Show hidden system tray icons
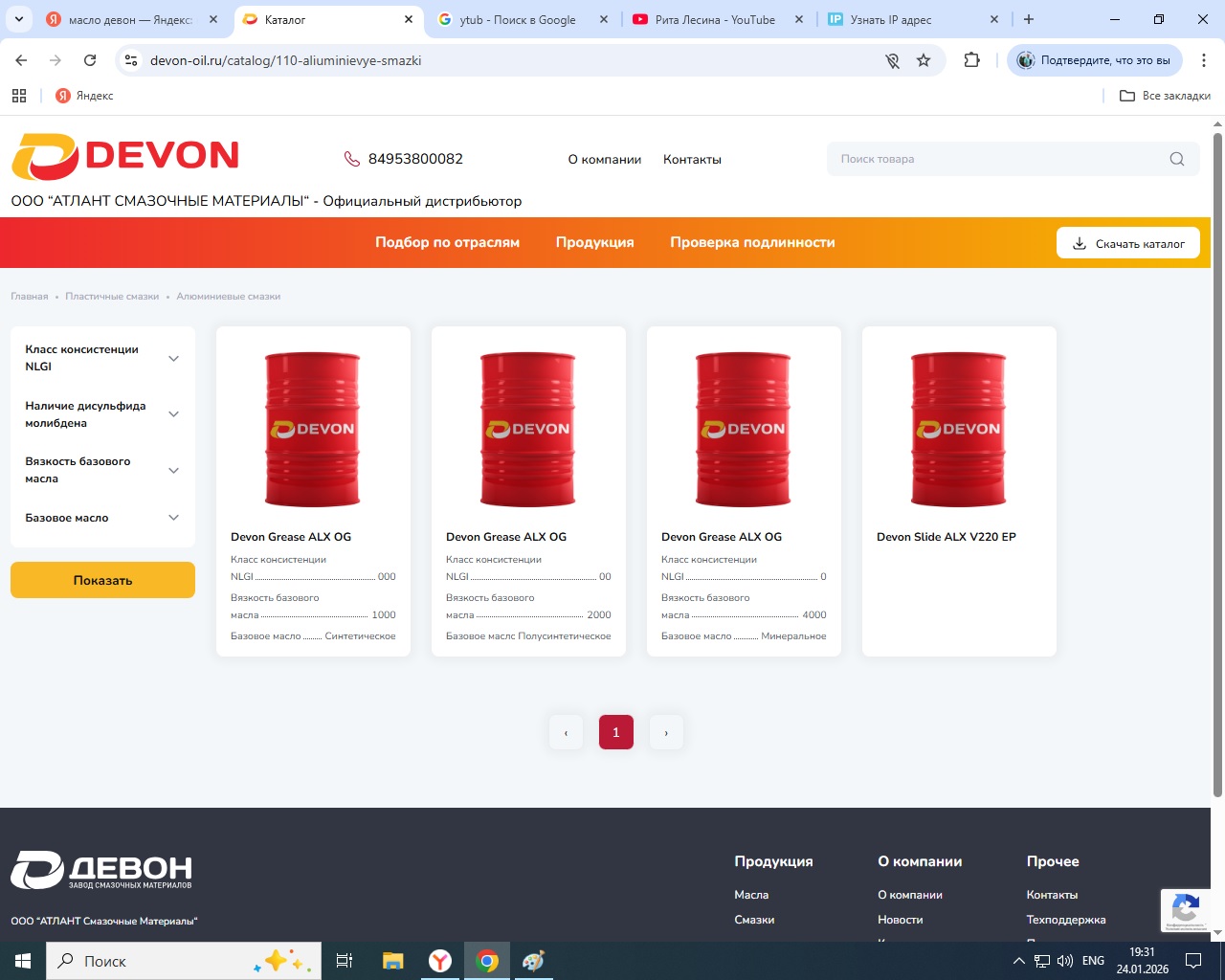The image size is (1225, 980). (1019, 961)
